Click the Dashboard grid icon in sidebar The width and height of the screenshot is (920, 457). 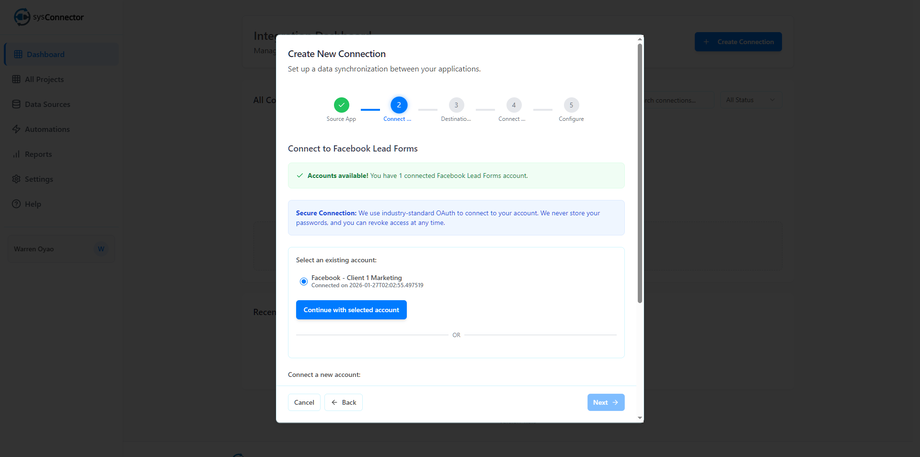(17, 54)
